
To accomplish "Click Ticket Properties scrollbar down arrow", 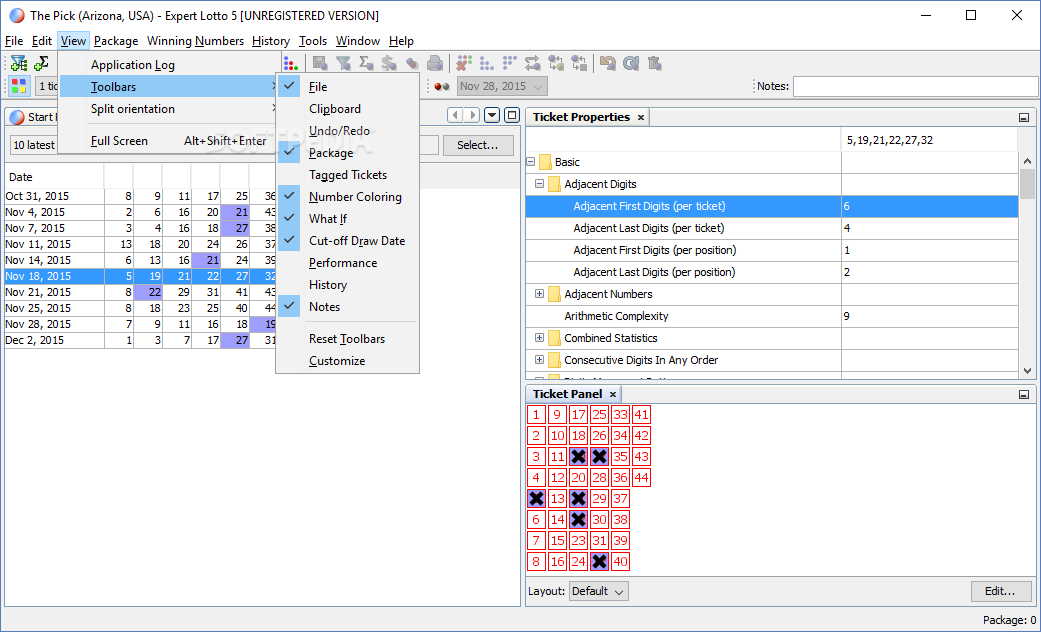I will [x=1027, y=370].
